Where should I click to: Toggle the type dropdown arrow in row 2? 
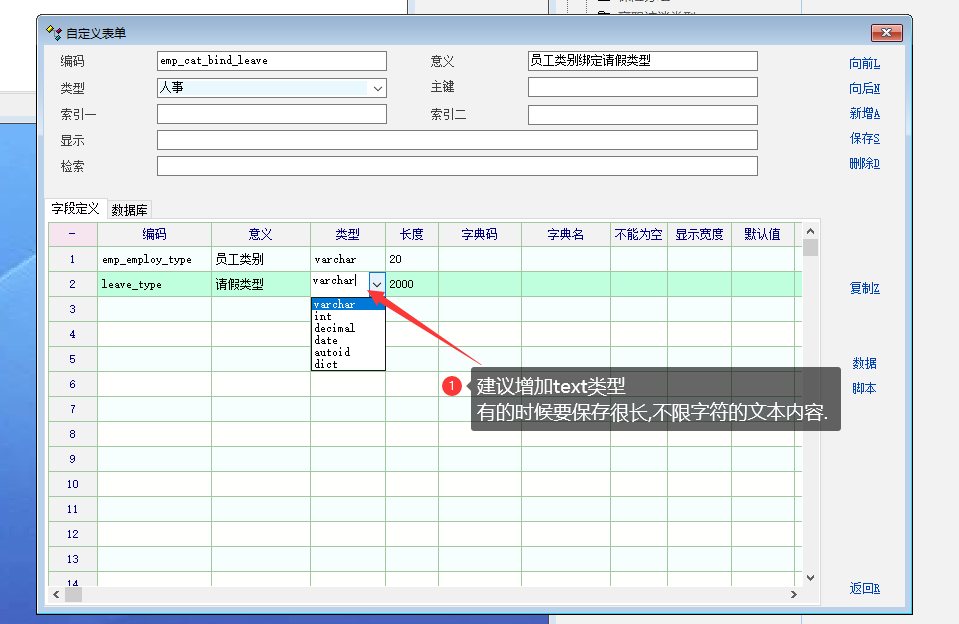tap(377, 284)
